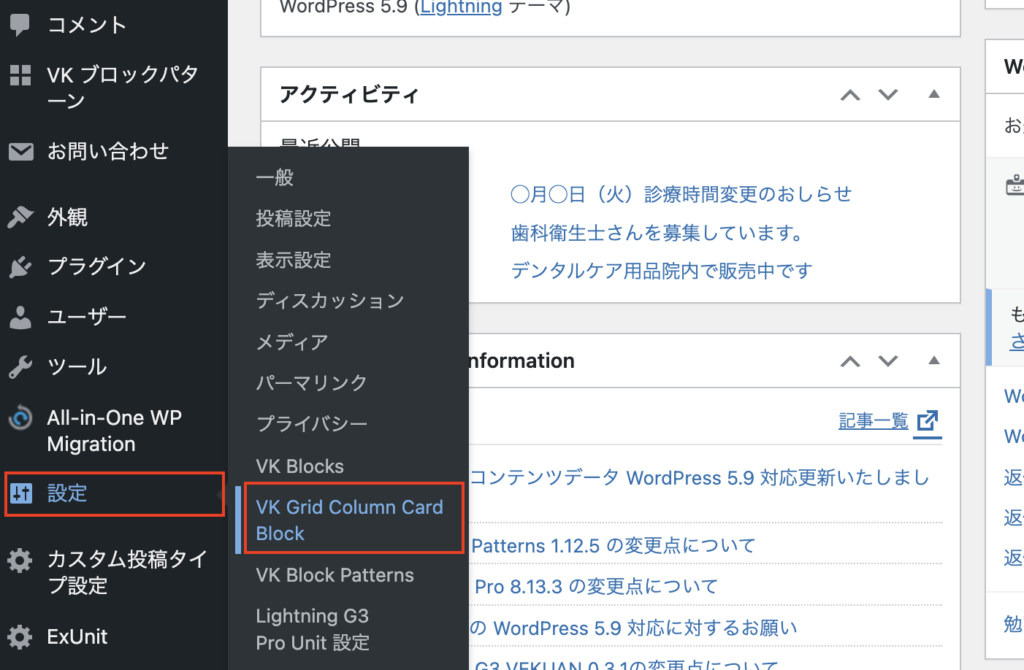Screen dimensions: 1024x670
Task: Select VK Block Patterns in the submenu
Action: (335, 575)
